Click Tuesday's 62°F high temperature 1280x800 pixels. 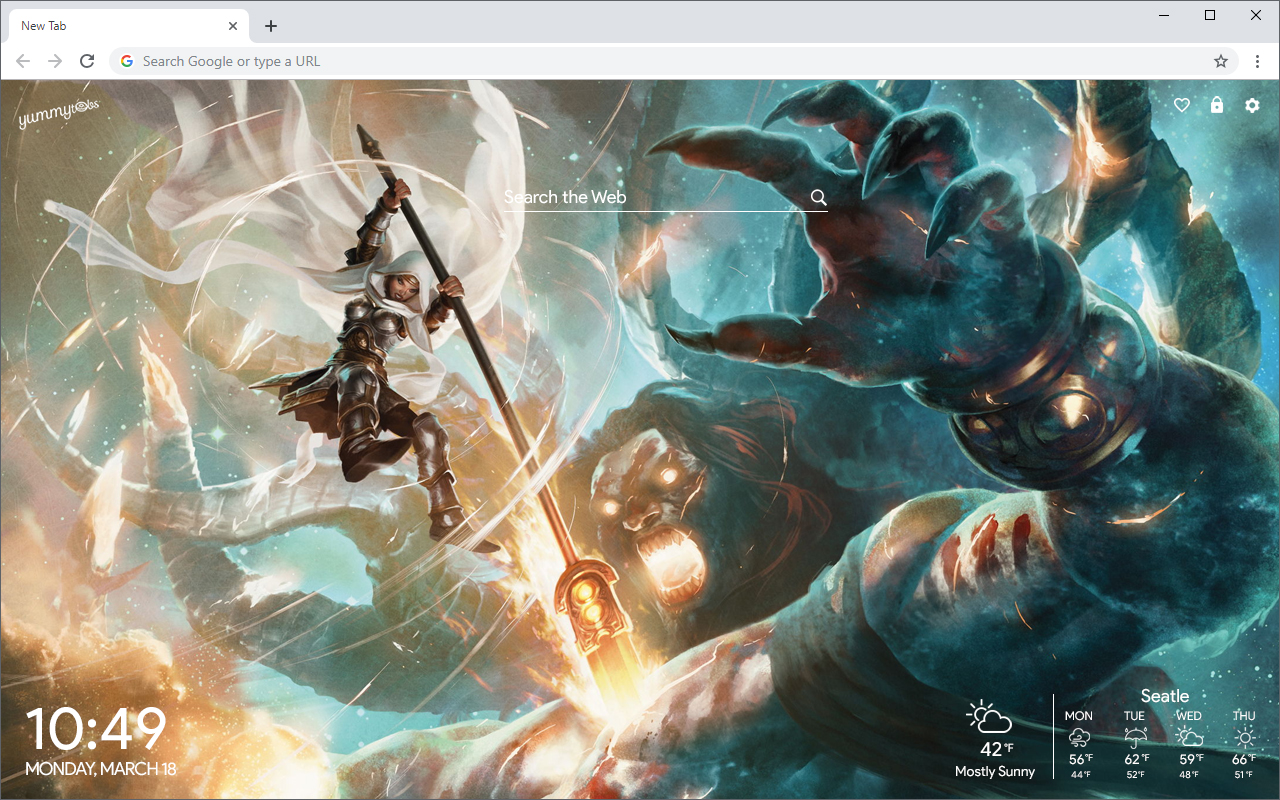coord(1135,759)
